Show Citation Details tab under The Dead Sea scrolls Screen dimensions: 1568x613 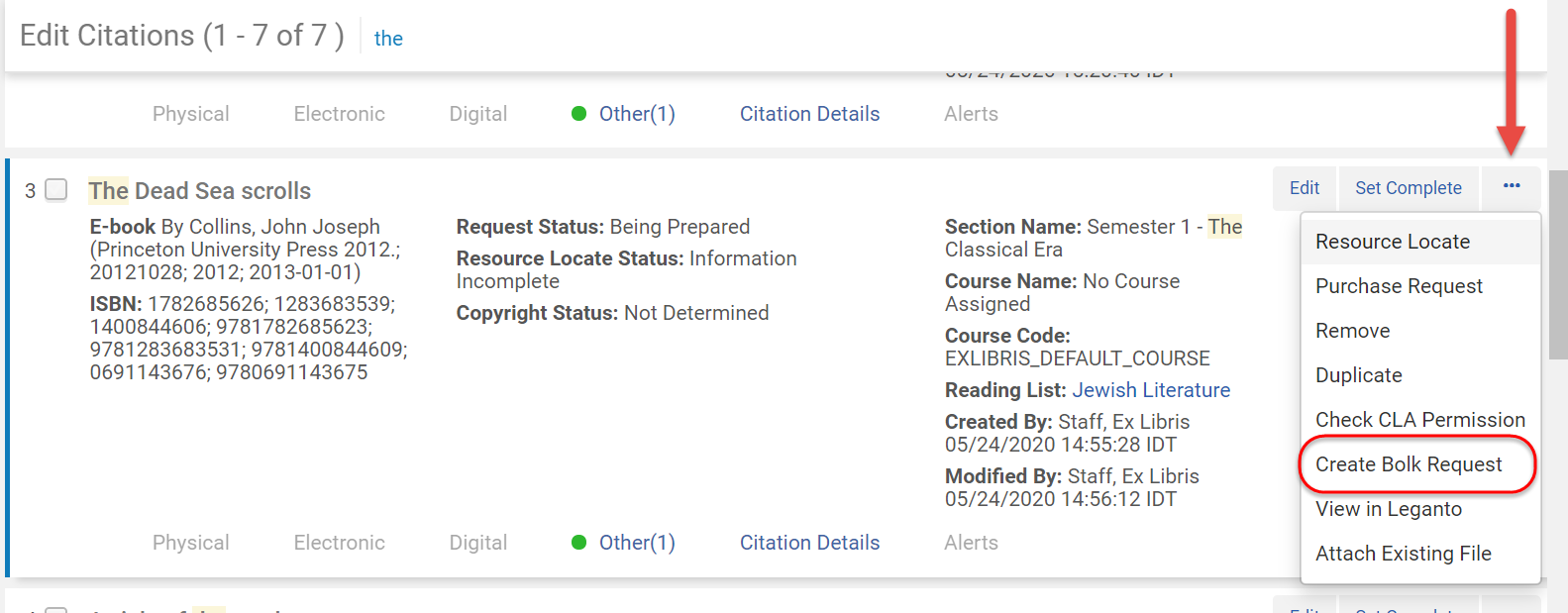pos(809,543)
